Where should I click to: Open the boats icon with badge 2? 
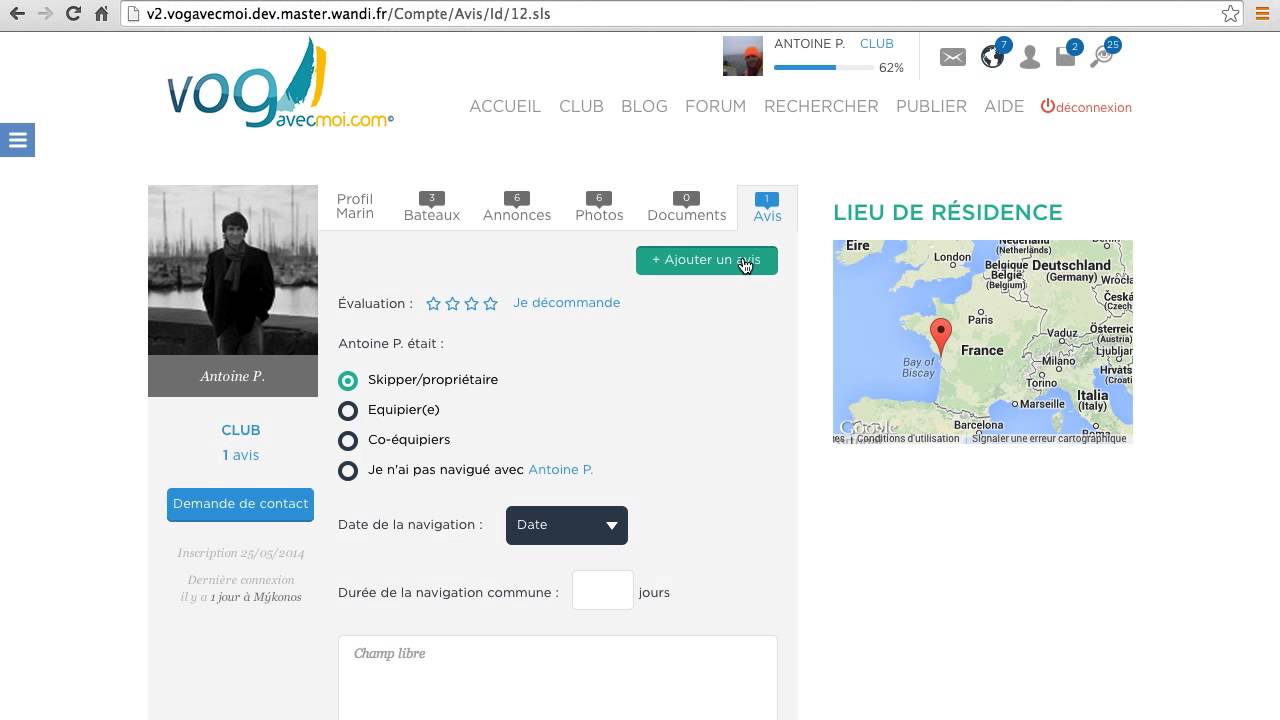(1066, 57)
